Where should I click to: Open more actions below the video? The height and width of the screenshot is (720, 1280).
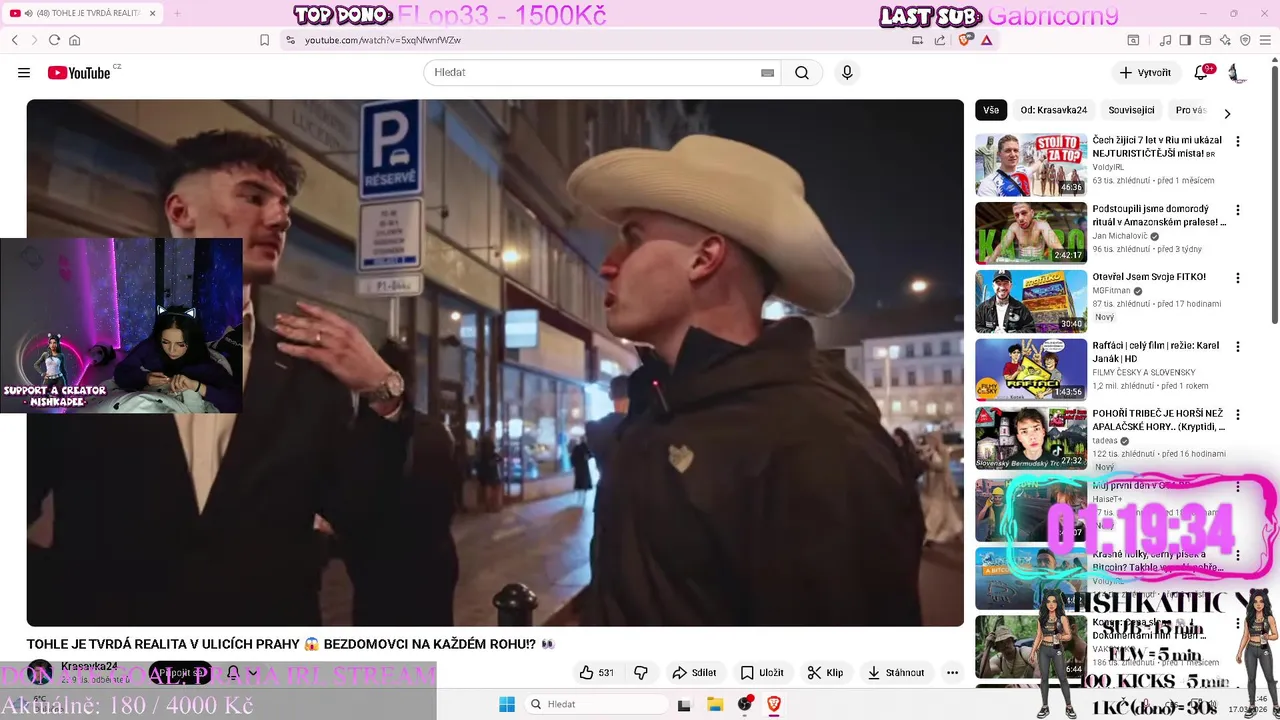(952, 673)
